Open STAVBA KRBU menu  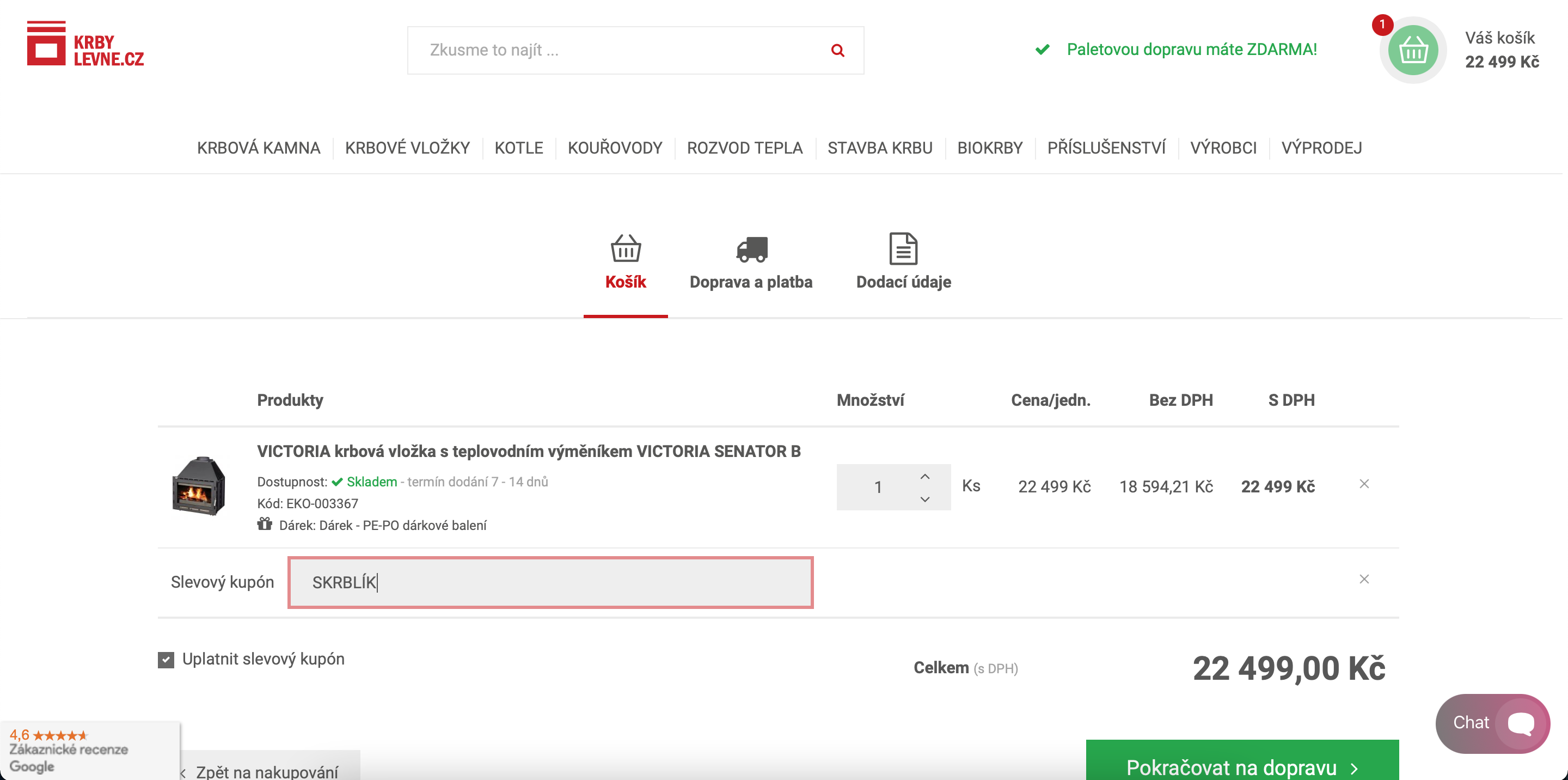click(880, 148)
